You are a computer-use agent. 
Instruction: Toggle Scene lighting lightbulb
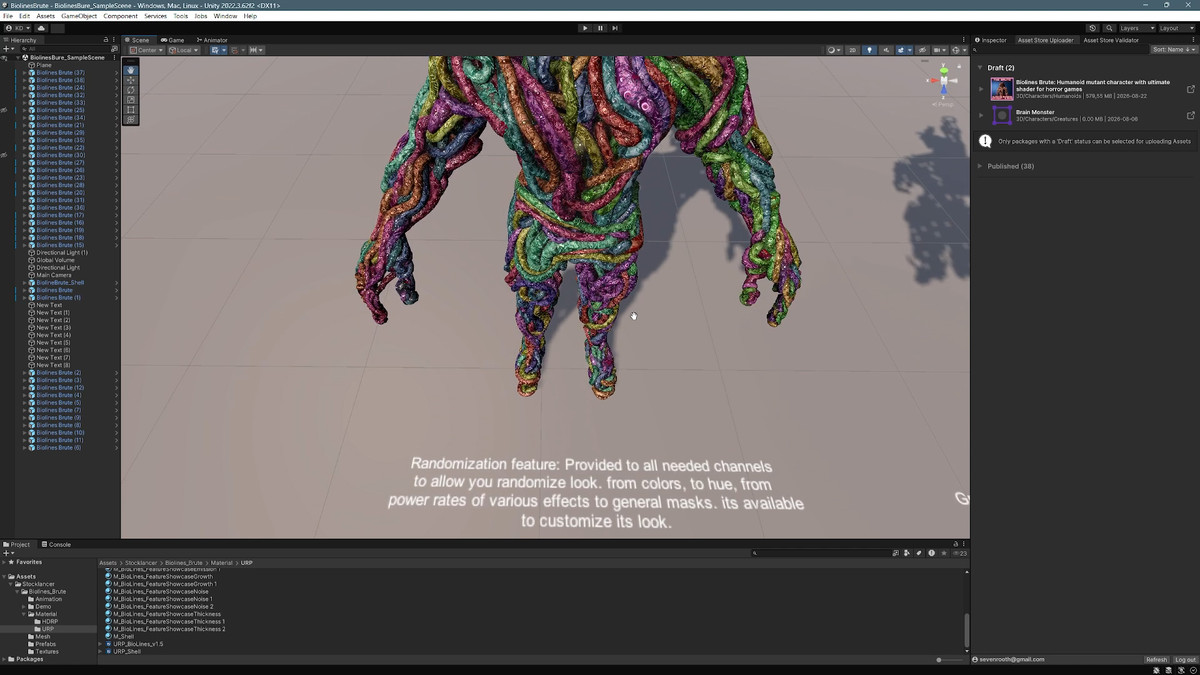[x=869, y=50]
